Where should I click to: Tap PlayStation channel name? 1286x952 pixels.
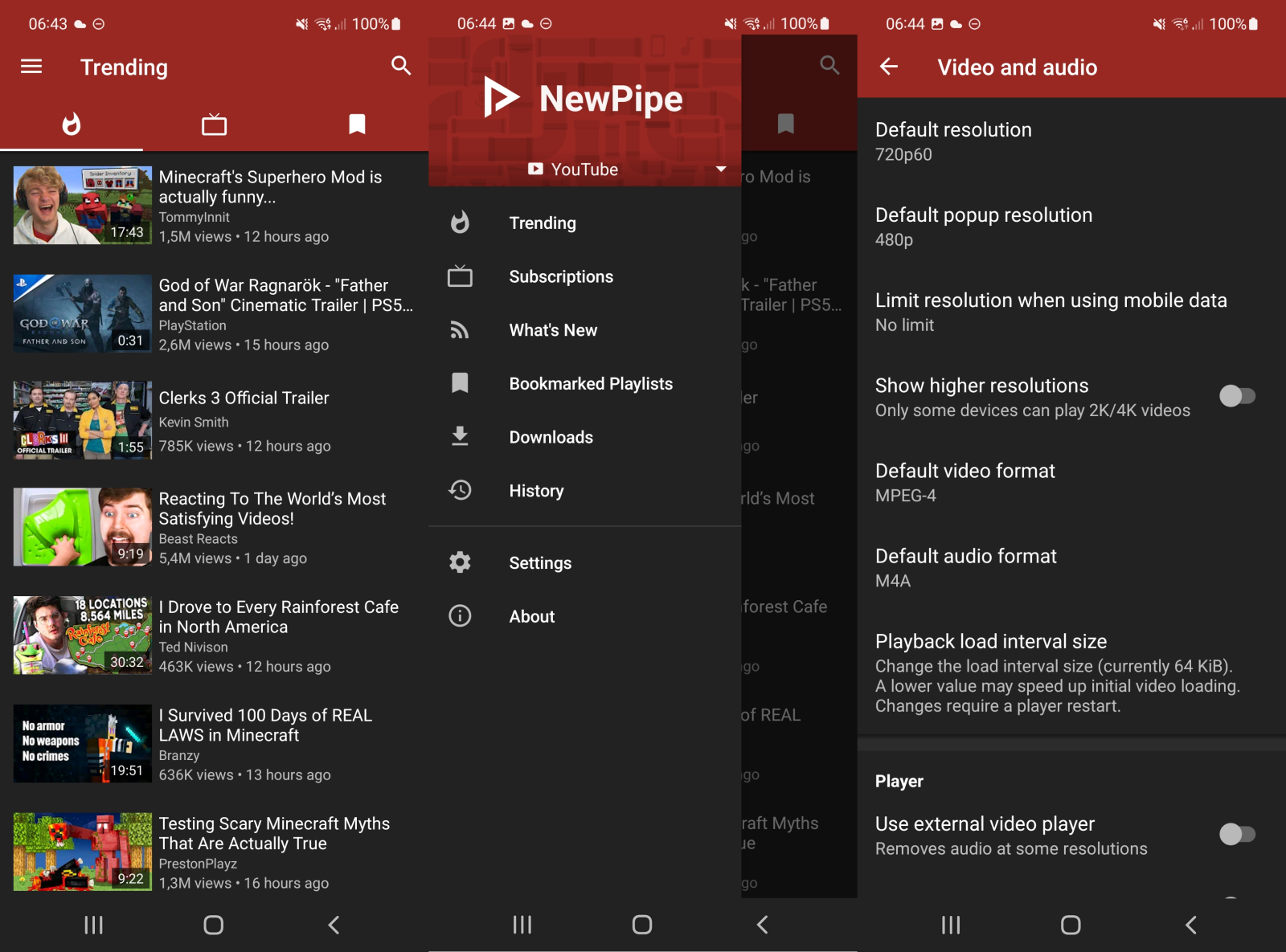coord(193,325)
